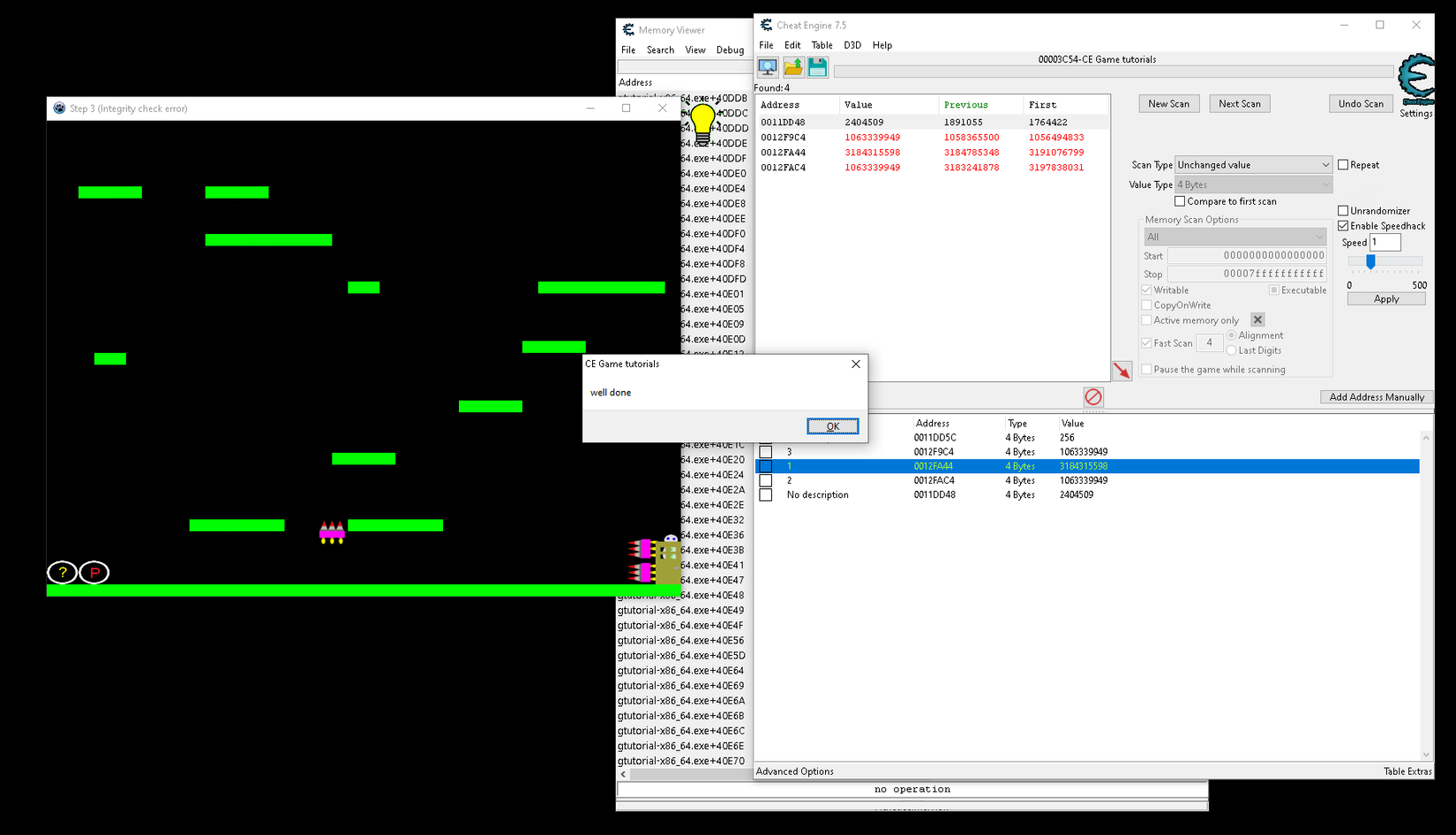This screenshot has height=835, width=1456.
Task: Toggle Active memory only checkbox
Action: point(1146,320)
